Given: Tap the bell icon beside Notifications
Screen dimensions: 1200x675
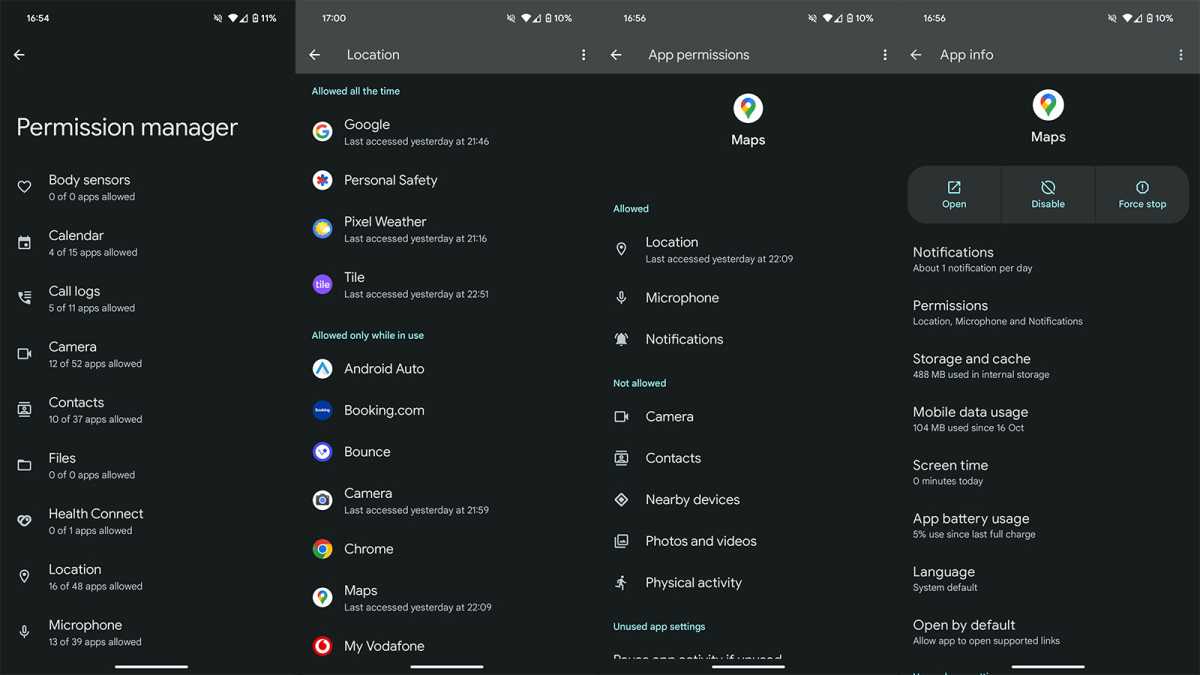Looking at the screenshot, I should (621, 339).
